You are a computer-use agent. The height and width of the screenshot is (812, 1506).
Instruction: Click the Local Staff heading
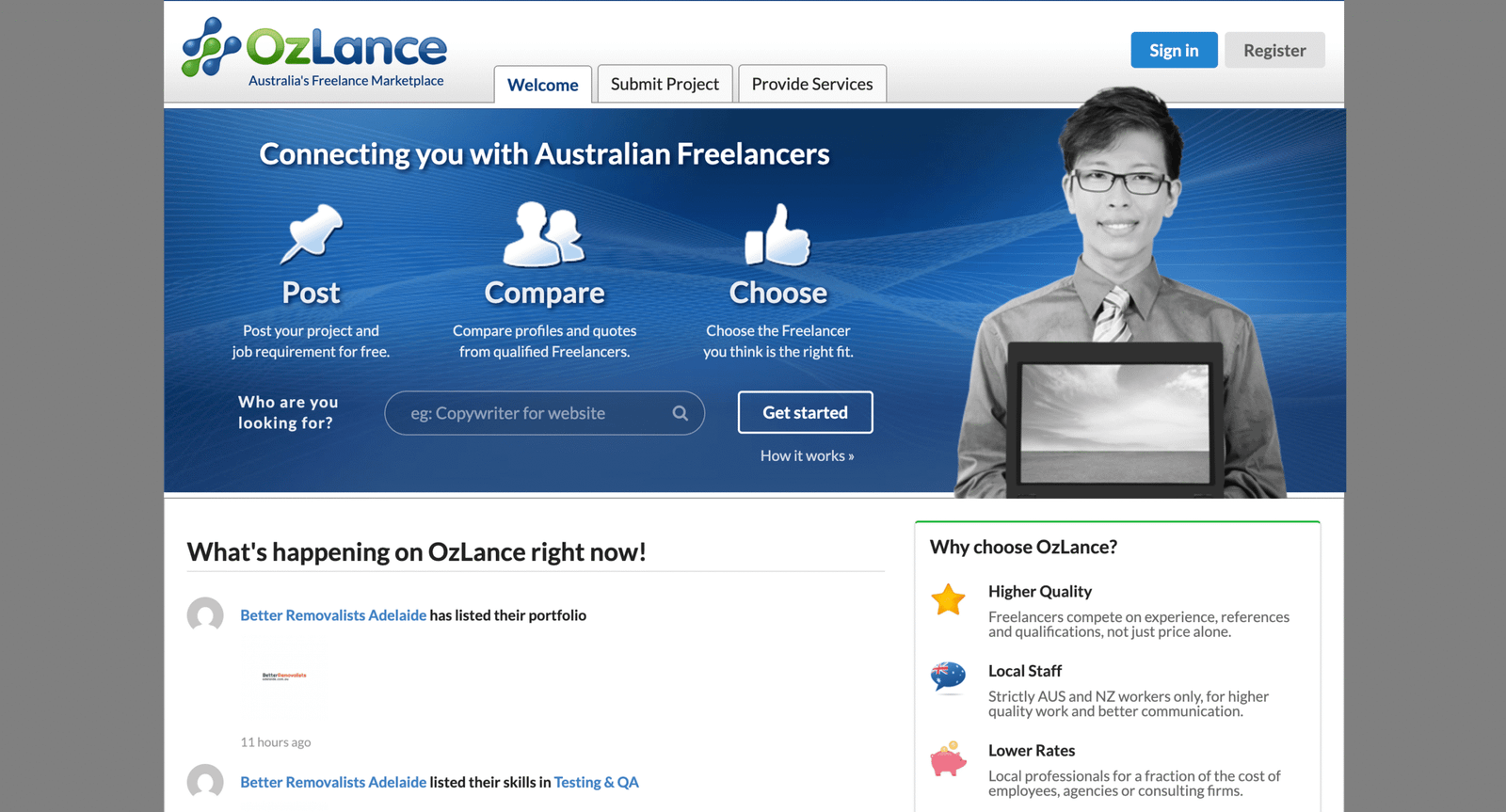point(1025,671)
